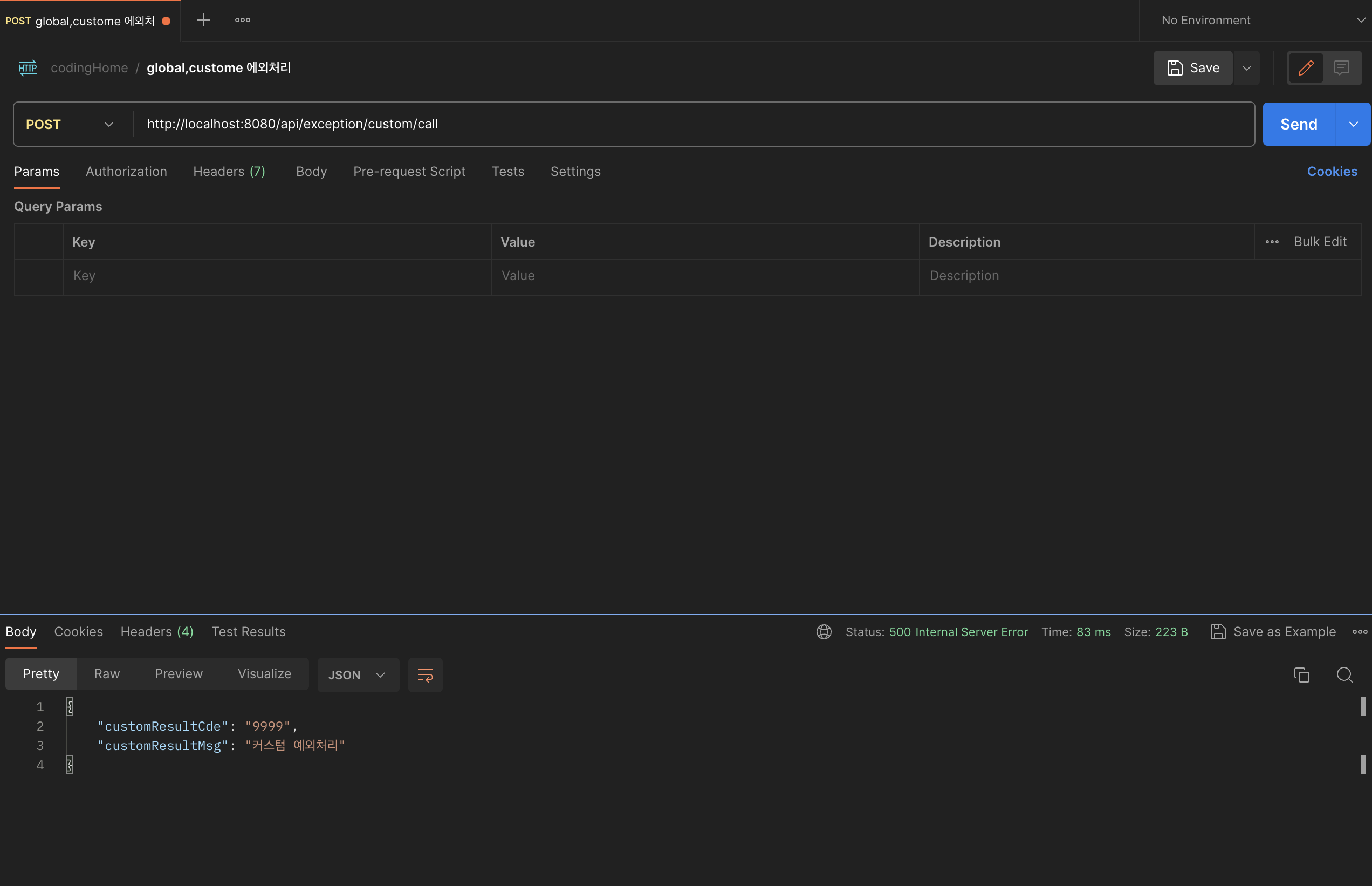The height and width of the screenshot is (886, 1372).
Task: Click the network globe icon
Action: [824, 632]
